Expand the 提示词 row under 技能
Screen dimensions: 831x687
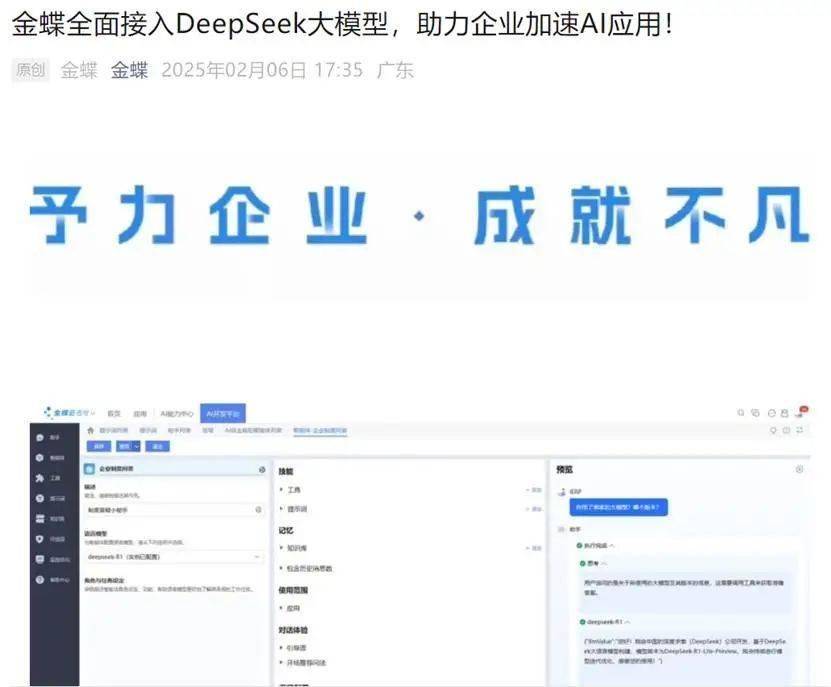tap(294, 509)
